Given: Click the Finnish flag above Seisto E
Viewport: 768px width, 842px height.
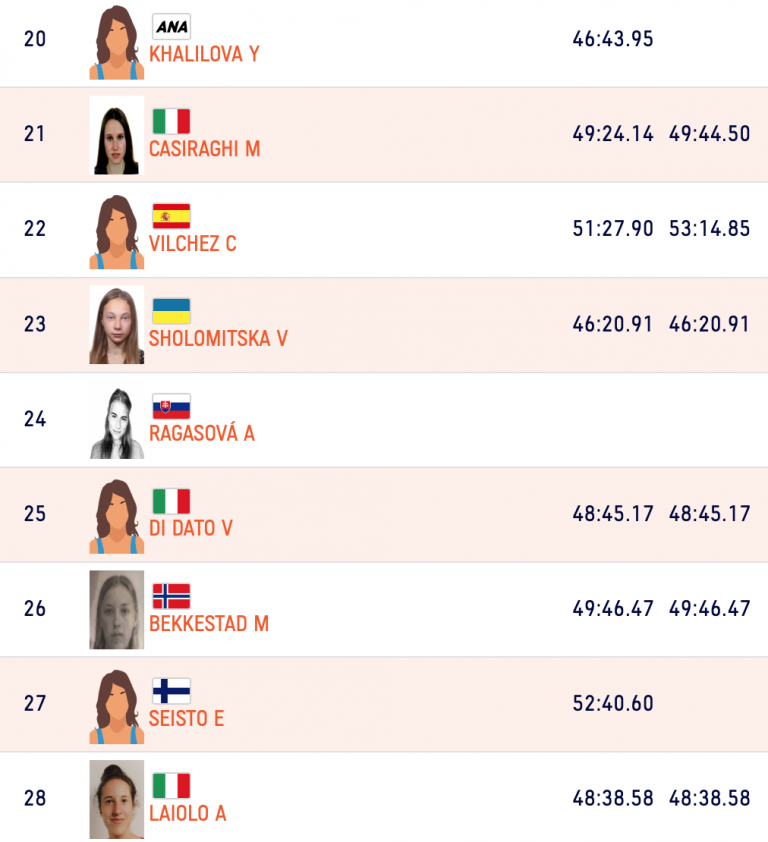Looking at the screenshot, I should tap(171, 691).
